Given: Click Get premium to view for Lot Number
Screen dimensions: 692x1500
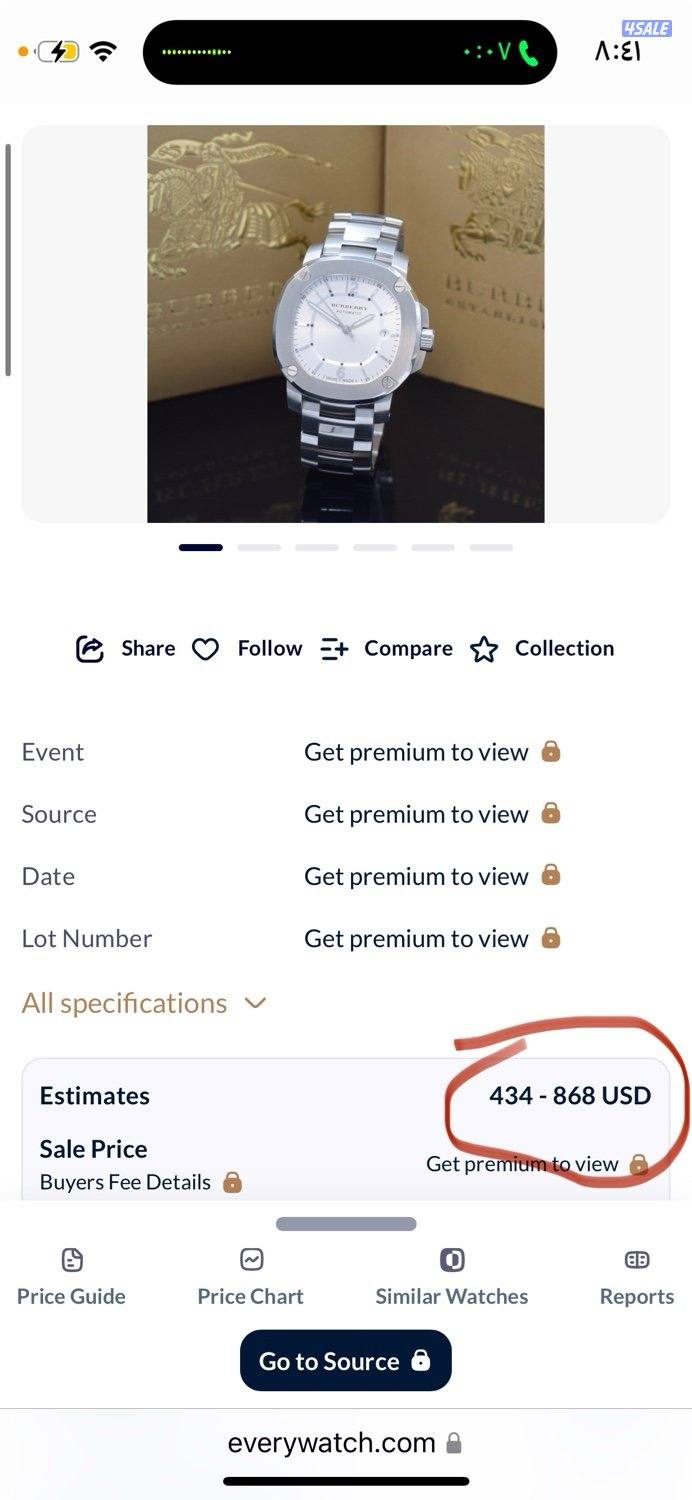Looking at the screenshot, I should [x=416, y=939].
